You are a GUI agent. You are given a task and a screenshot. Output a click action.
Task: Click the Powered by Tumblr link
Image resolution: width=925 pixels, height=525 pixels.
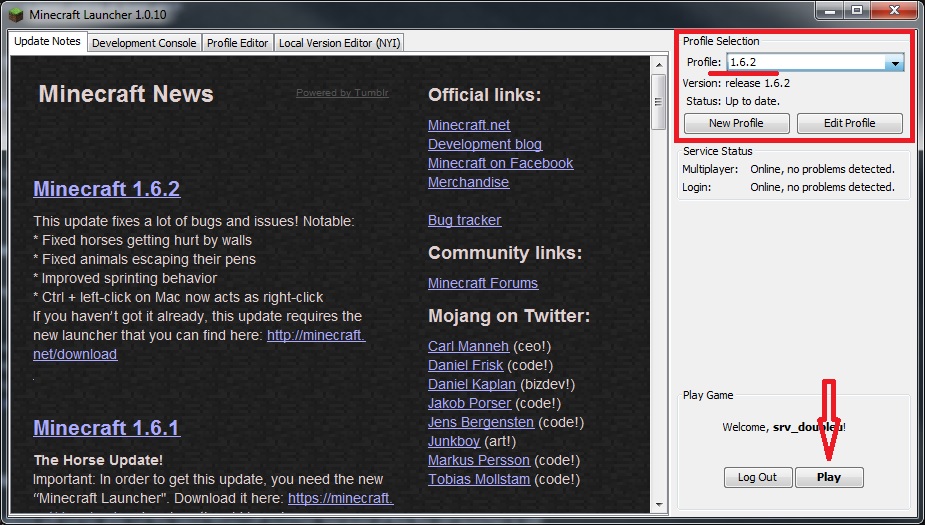[x=342, y=93]
